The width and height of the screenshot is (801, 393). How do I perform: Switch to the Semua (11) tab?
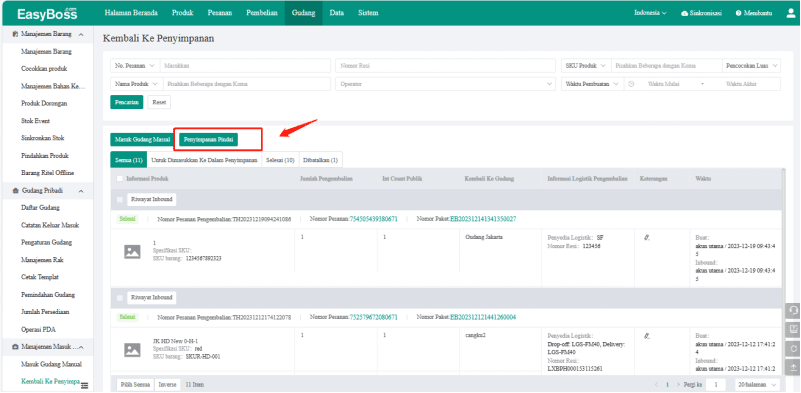click(128, 160)
